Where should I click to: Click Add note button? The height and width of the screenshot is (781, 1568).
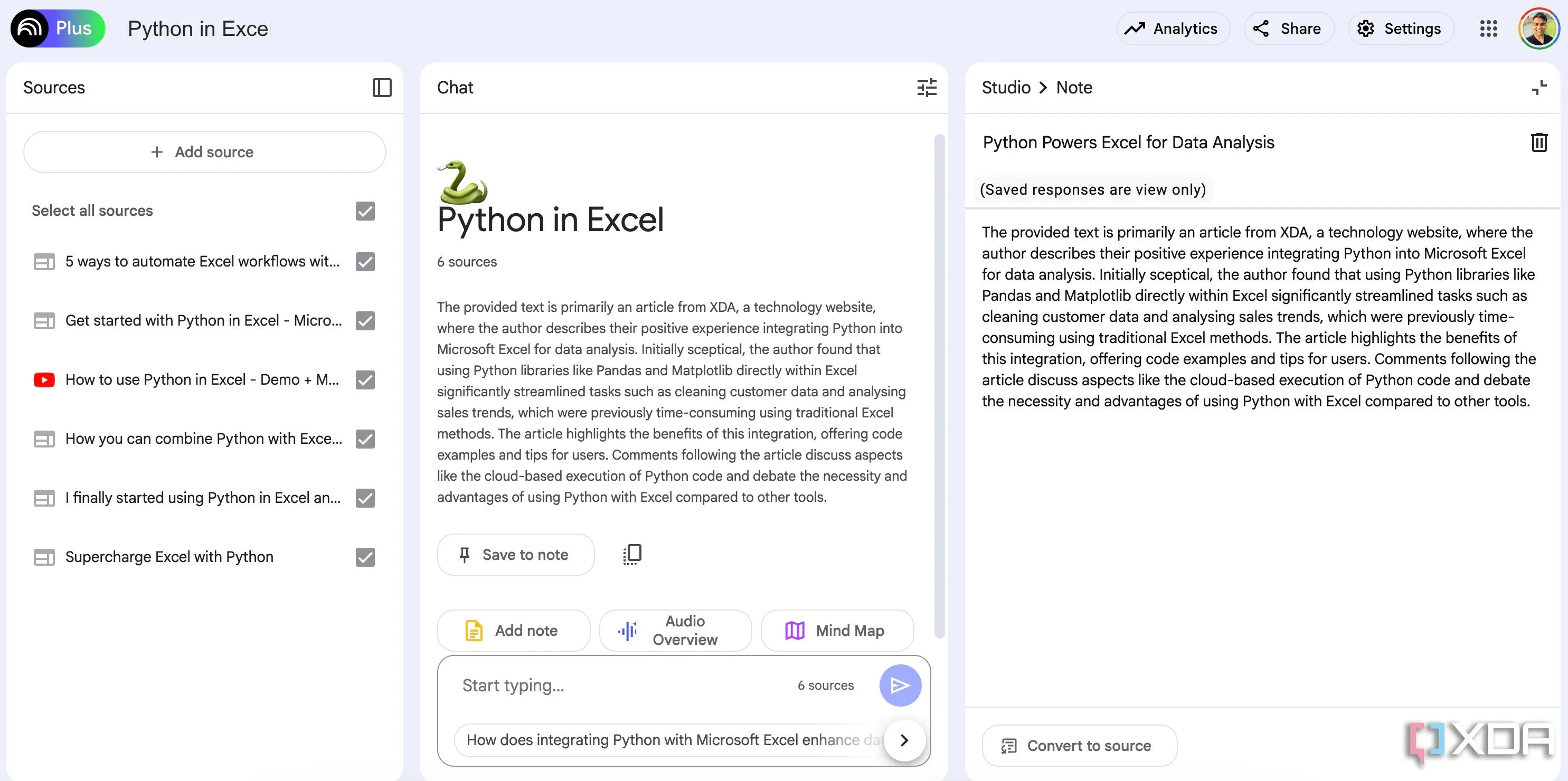(514, 631)
